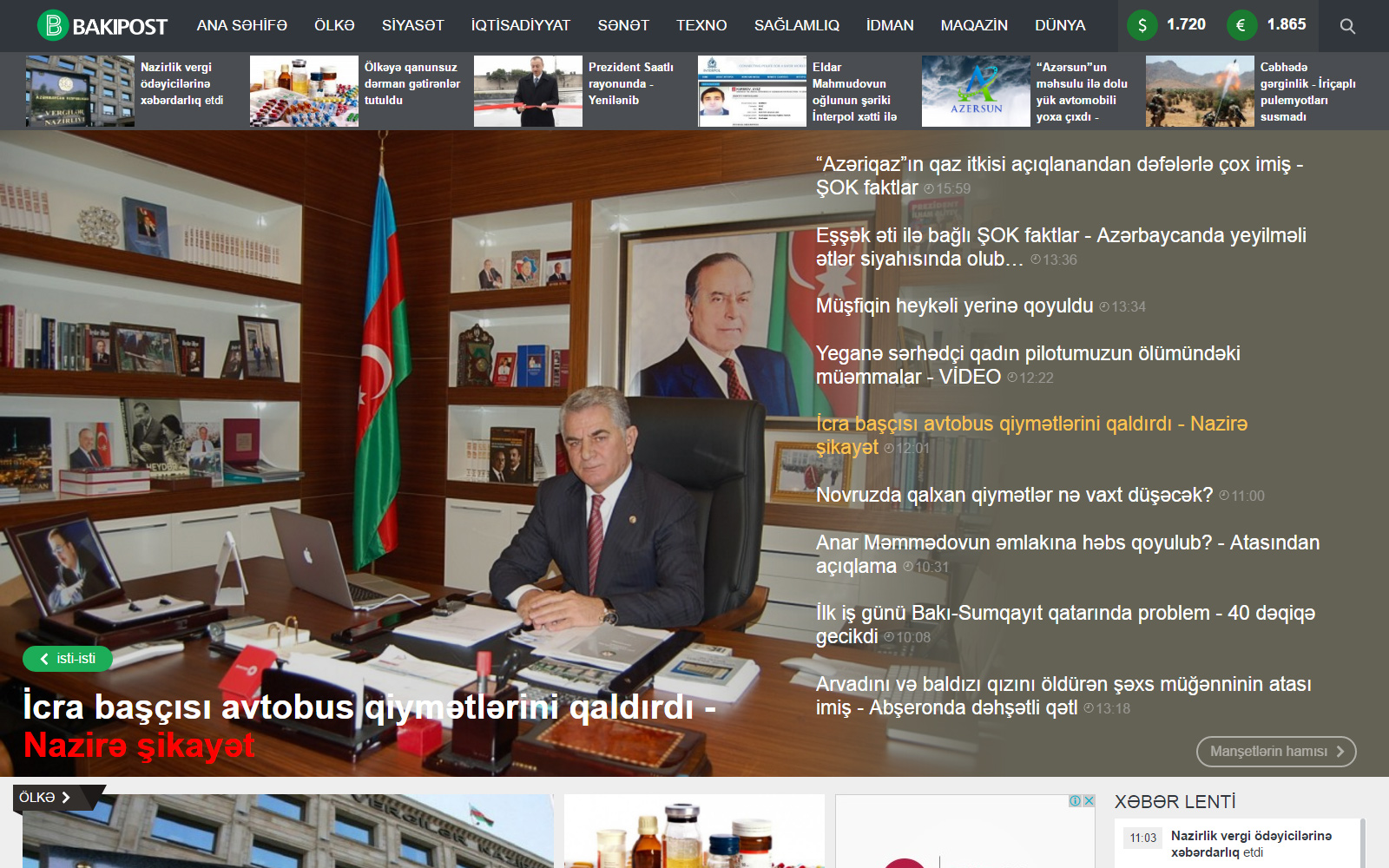Image resolution: width=1389 pixels, height=868 pixels.
Task: Click the ad info icon
Action: (x=1075, y=801)
